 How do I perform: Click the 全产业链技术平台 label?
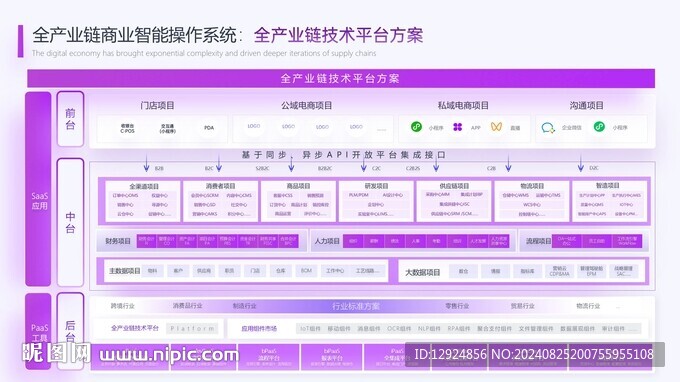click(135, 328)
